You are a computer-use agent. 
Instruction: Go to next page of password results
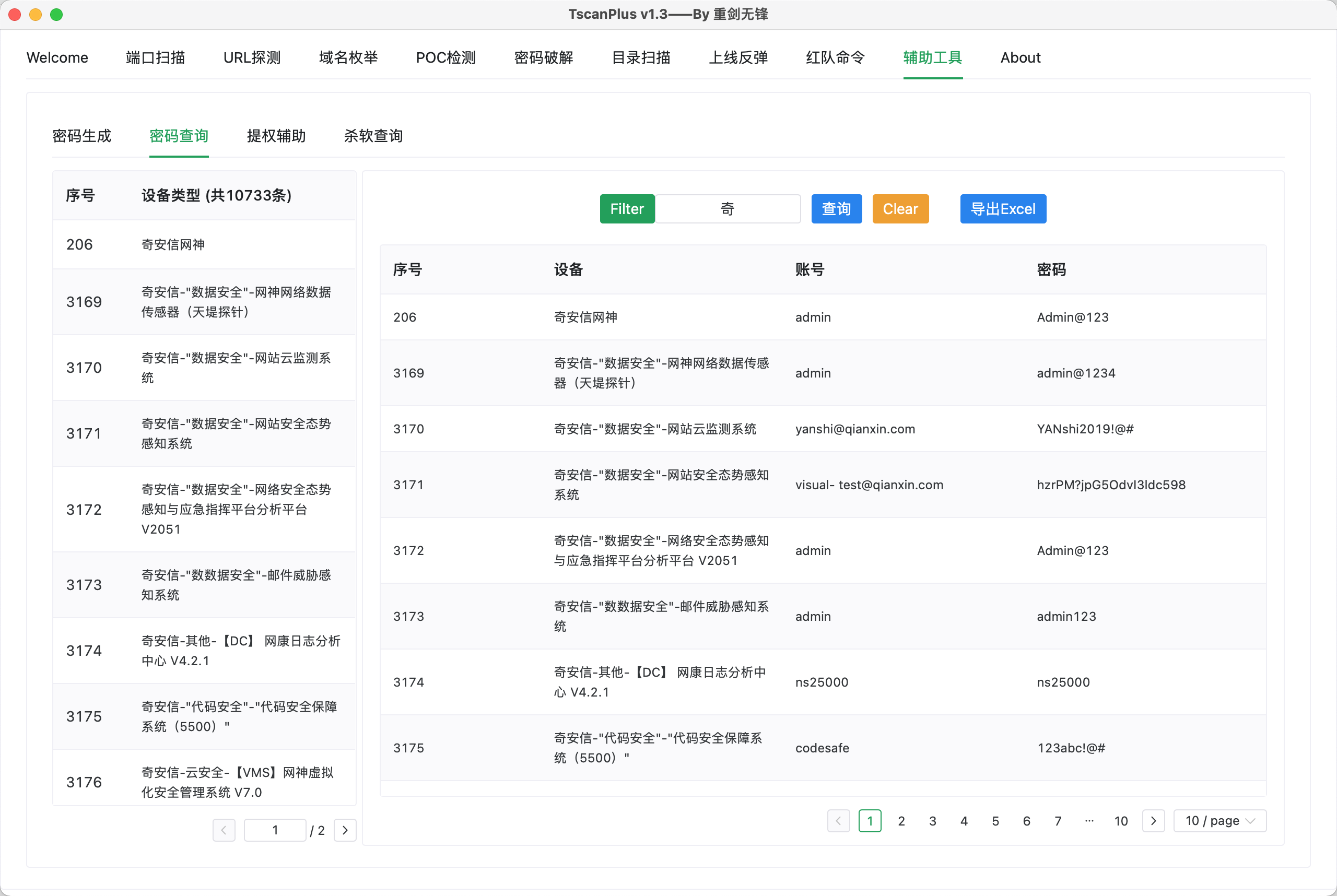point(1153,821)
